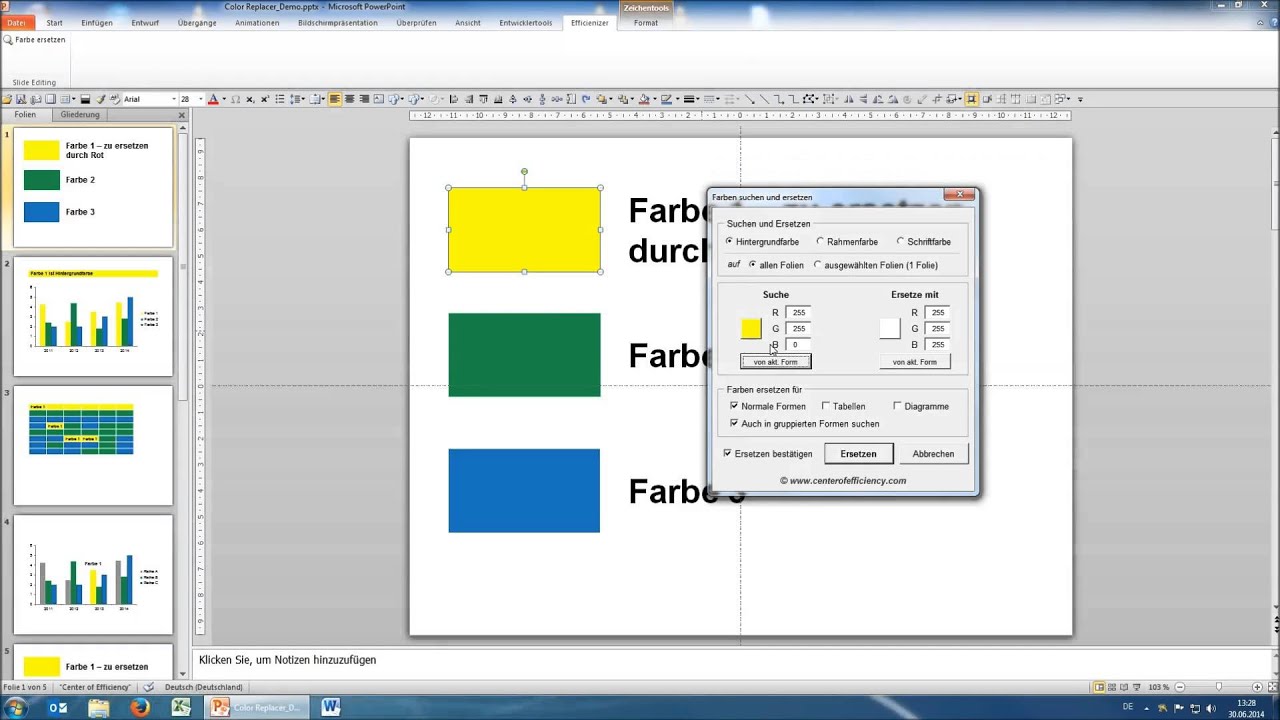
Task: Open Excel from the taskbar
Action: pos(180,707)
